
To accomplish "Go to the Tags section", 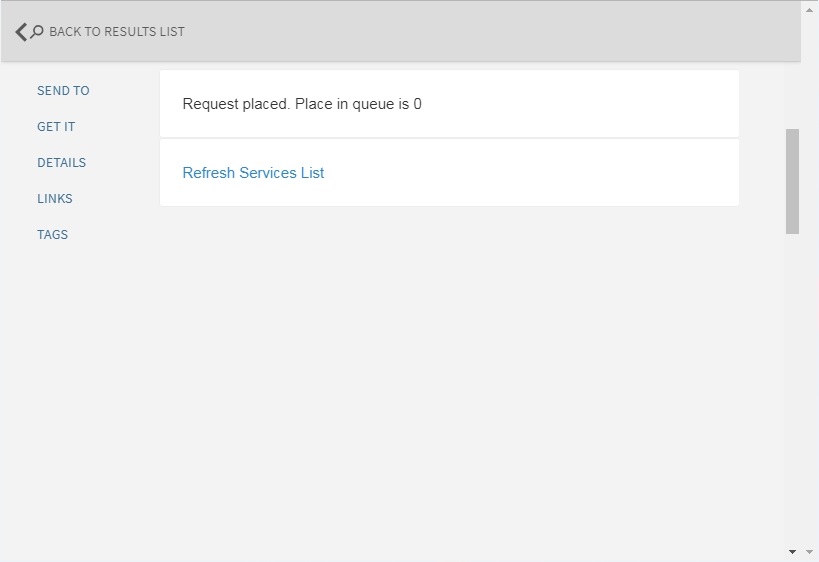I will [52, 235].
